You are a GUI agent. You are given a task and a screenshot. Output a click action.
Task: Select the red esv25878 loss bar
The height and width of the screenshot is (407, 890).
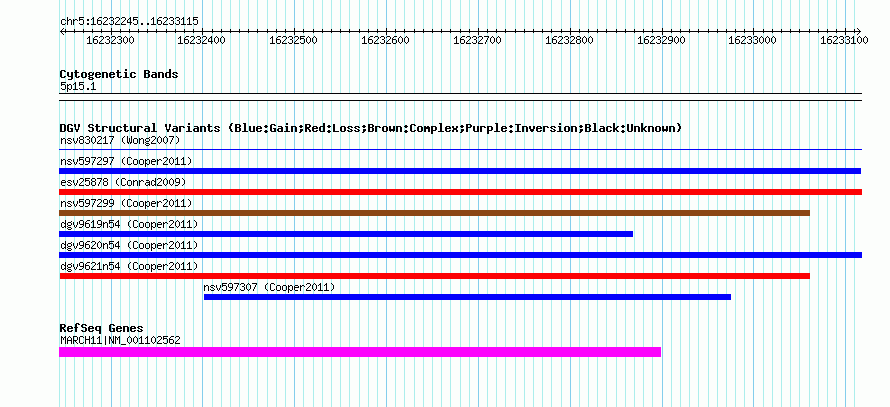pyautogui.click(x=461, y=192)
